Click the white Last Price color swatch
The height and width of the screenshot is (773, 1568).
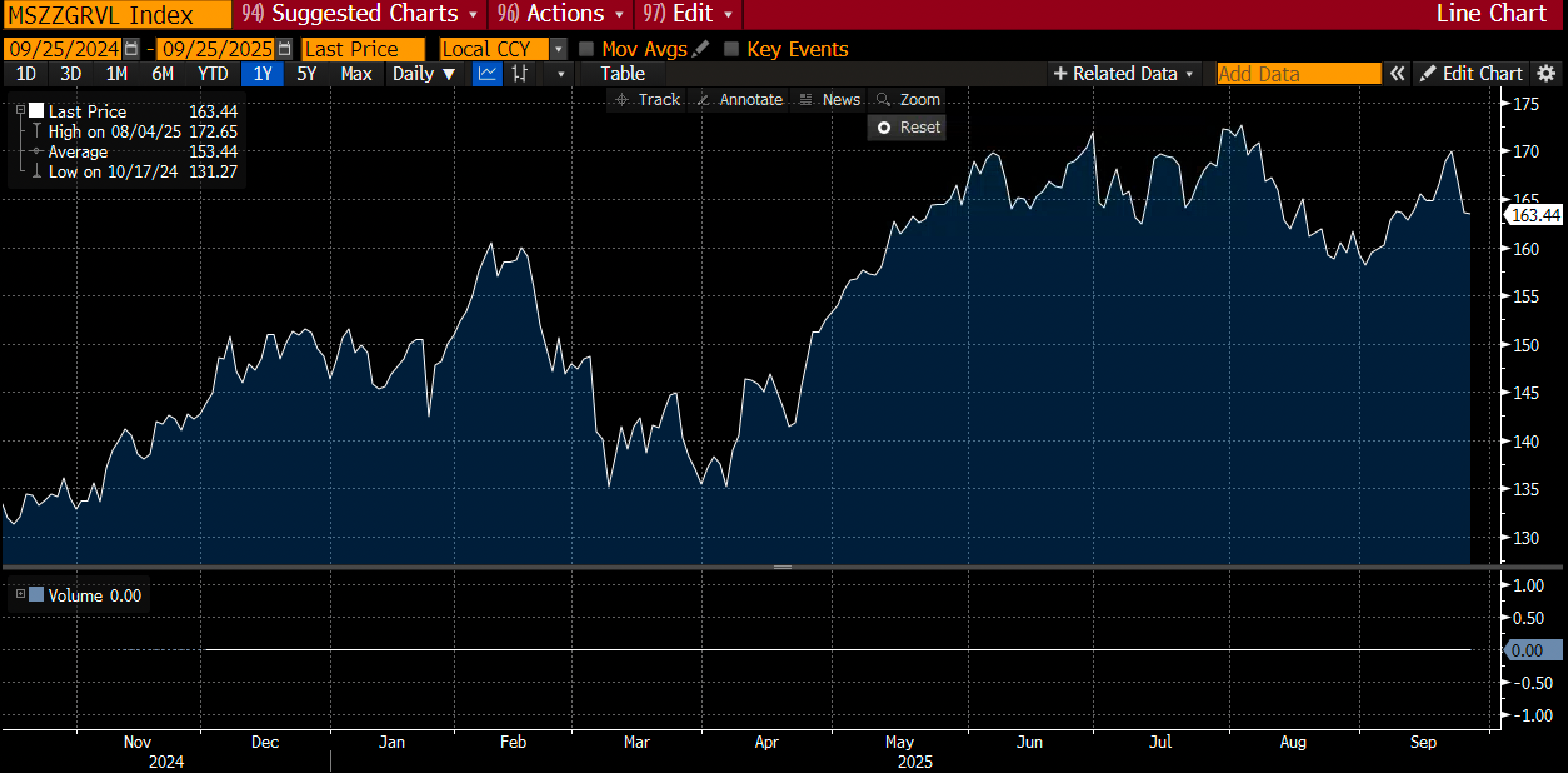36,111
